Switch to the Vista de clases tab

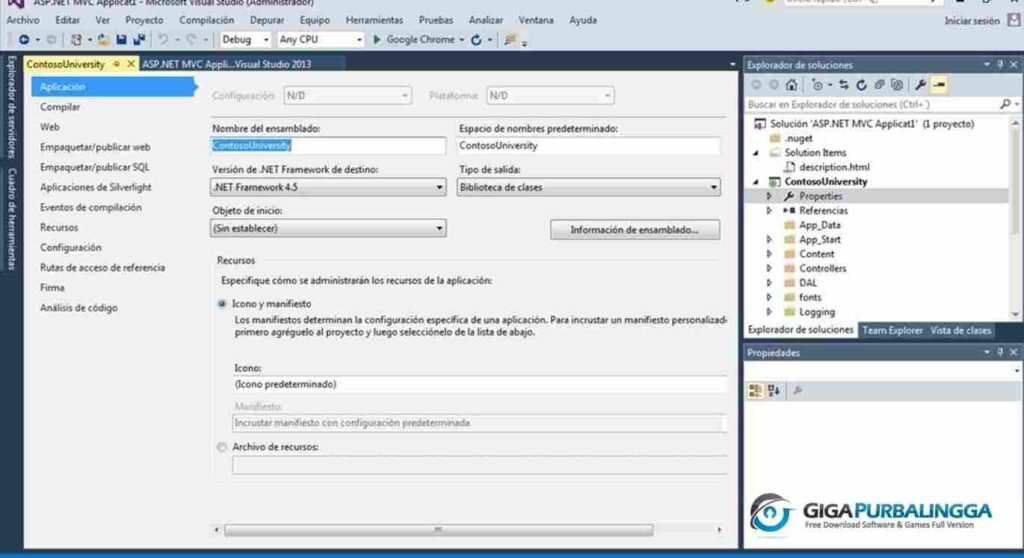[961, 331]
